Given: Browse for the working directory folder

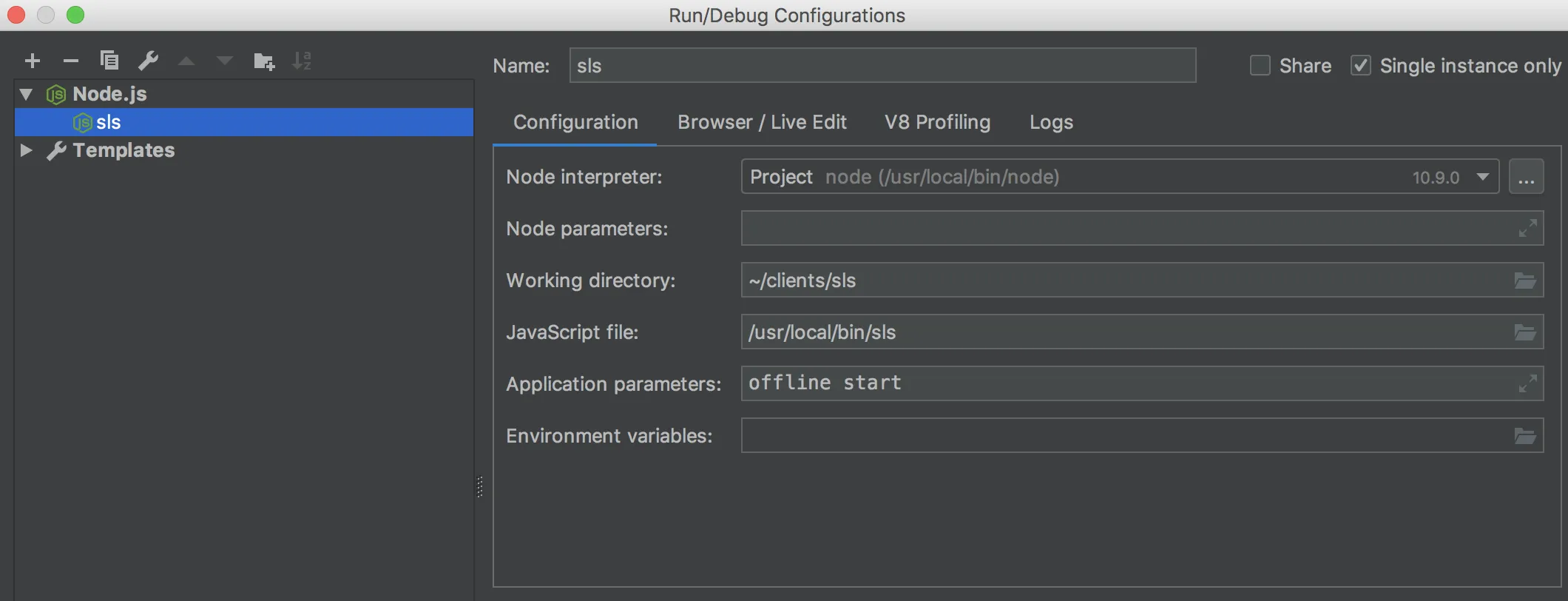Looking at the screenshot, I should (1525, 281).
